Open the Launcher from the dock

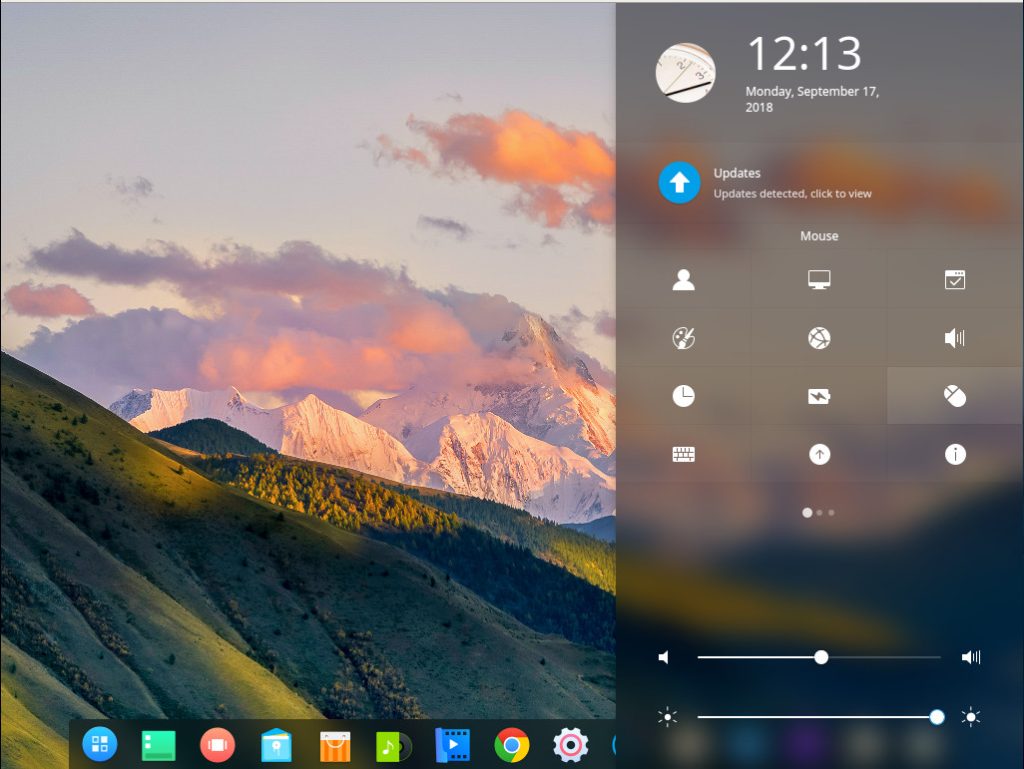point(100,744)
